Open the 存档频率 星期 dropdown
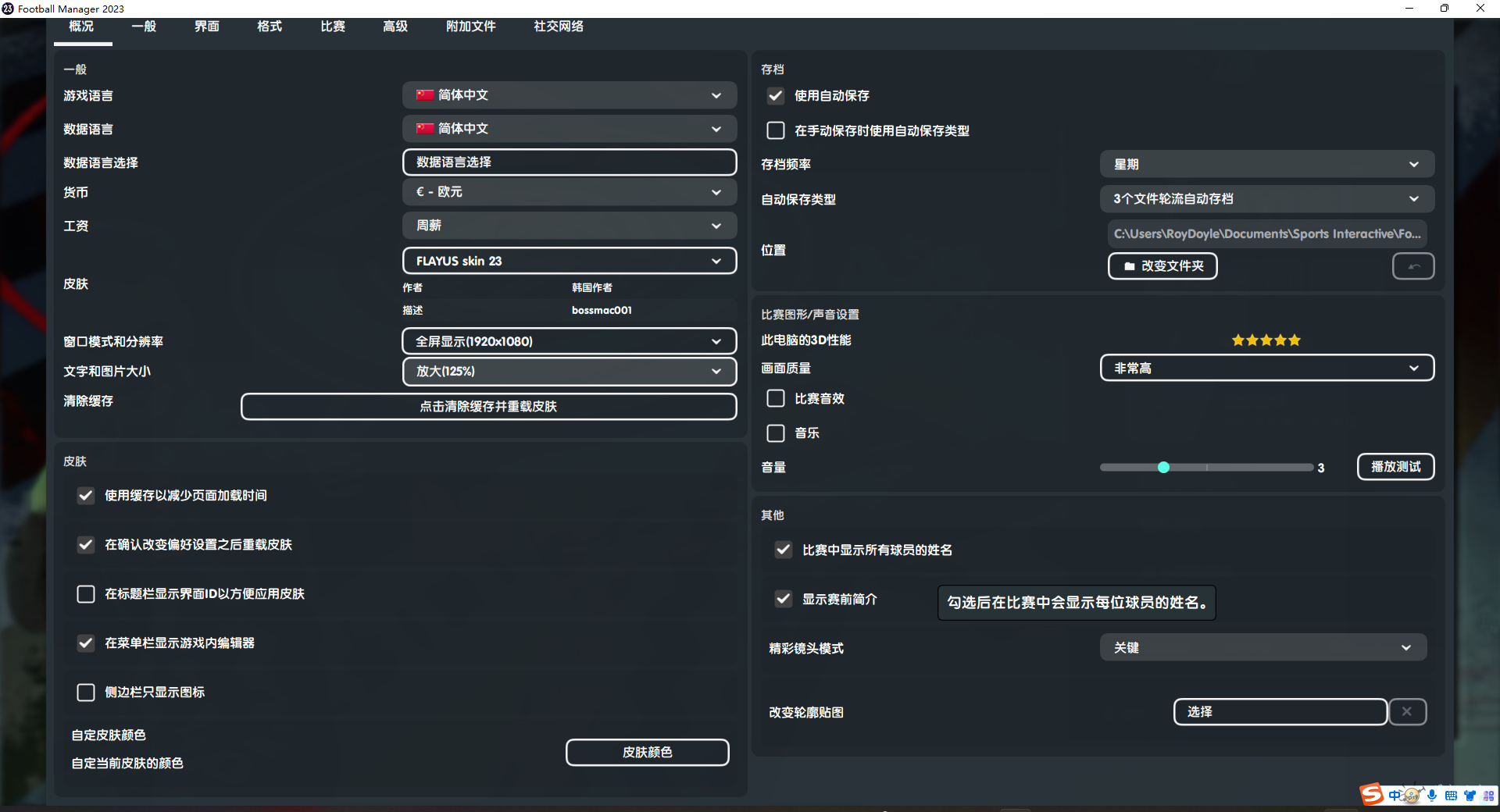 coord(1267,164)
